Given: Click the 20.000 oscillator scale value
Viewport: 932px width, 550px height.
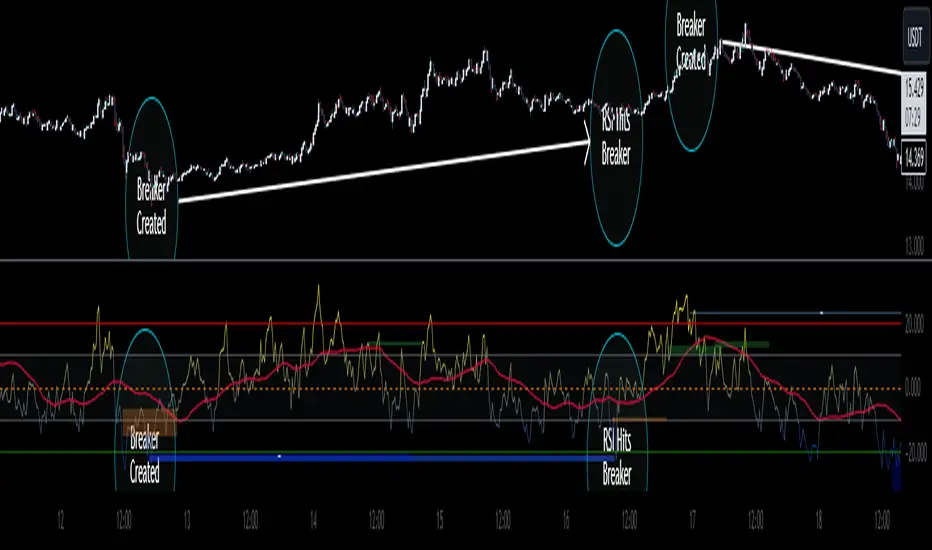Looking at the screenshot, I should point(914,325).
